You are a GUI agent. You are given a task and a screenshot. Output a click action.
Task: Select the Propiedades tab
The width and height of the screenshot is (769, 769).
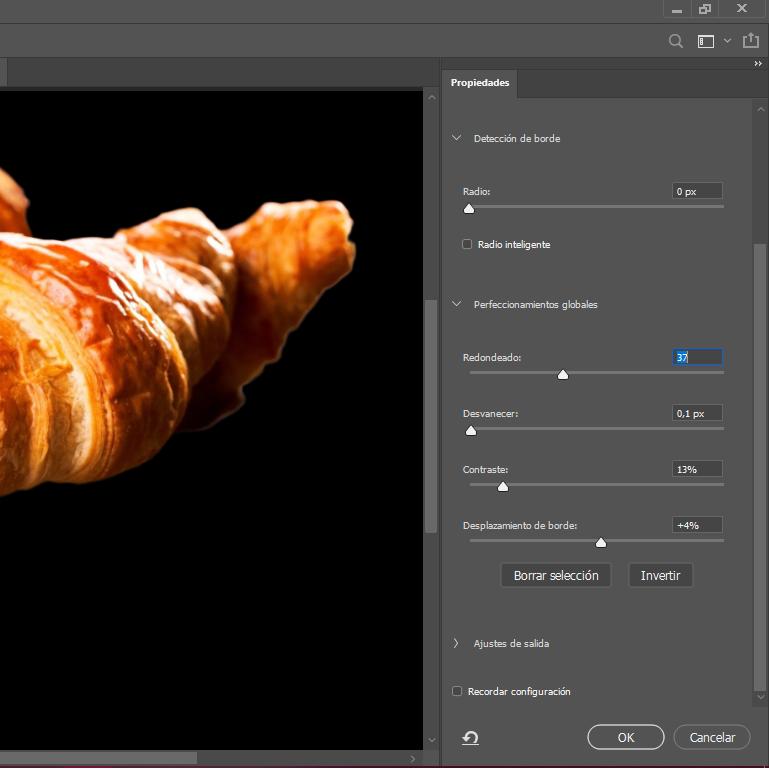[479, 83]
